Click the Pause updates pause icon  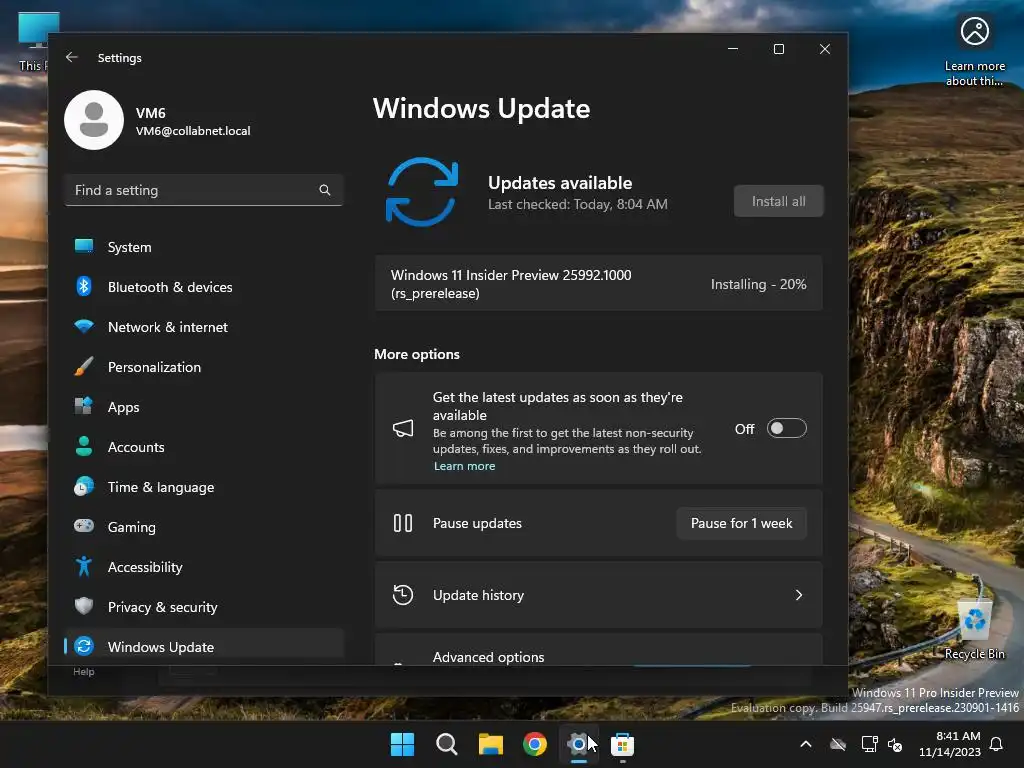pos(403,523)
